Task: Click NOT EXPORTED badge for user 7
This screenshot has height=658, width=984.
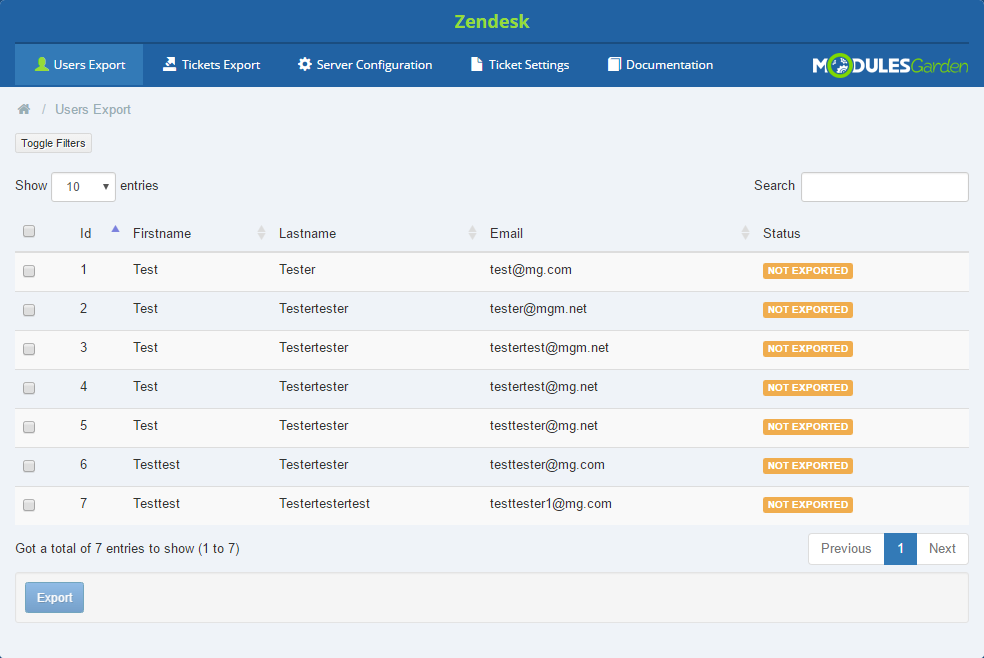Action: click(x=808, y=504)
